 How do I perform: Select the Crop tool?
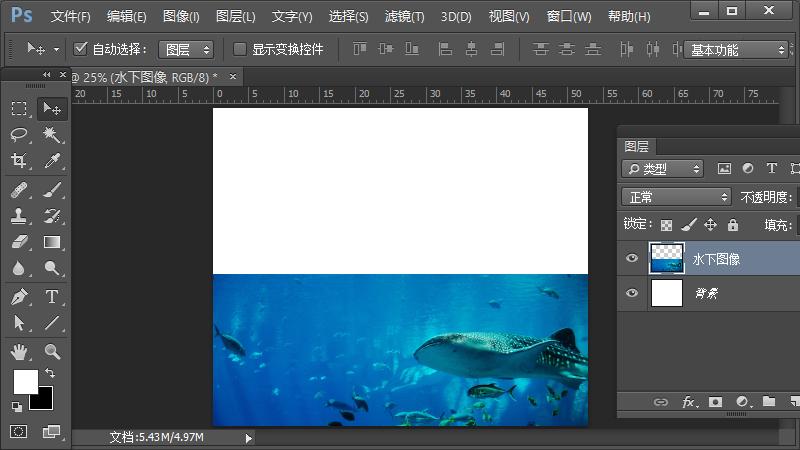coord(19,161)
